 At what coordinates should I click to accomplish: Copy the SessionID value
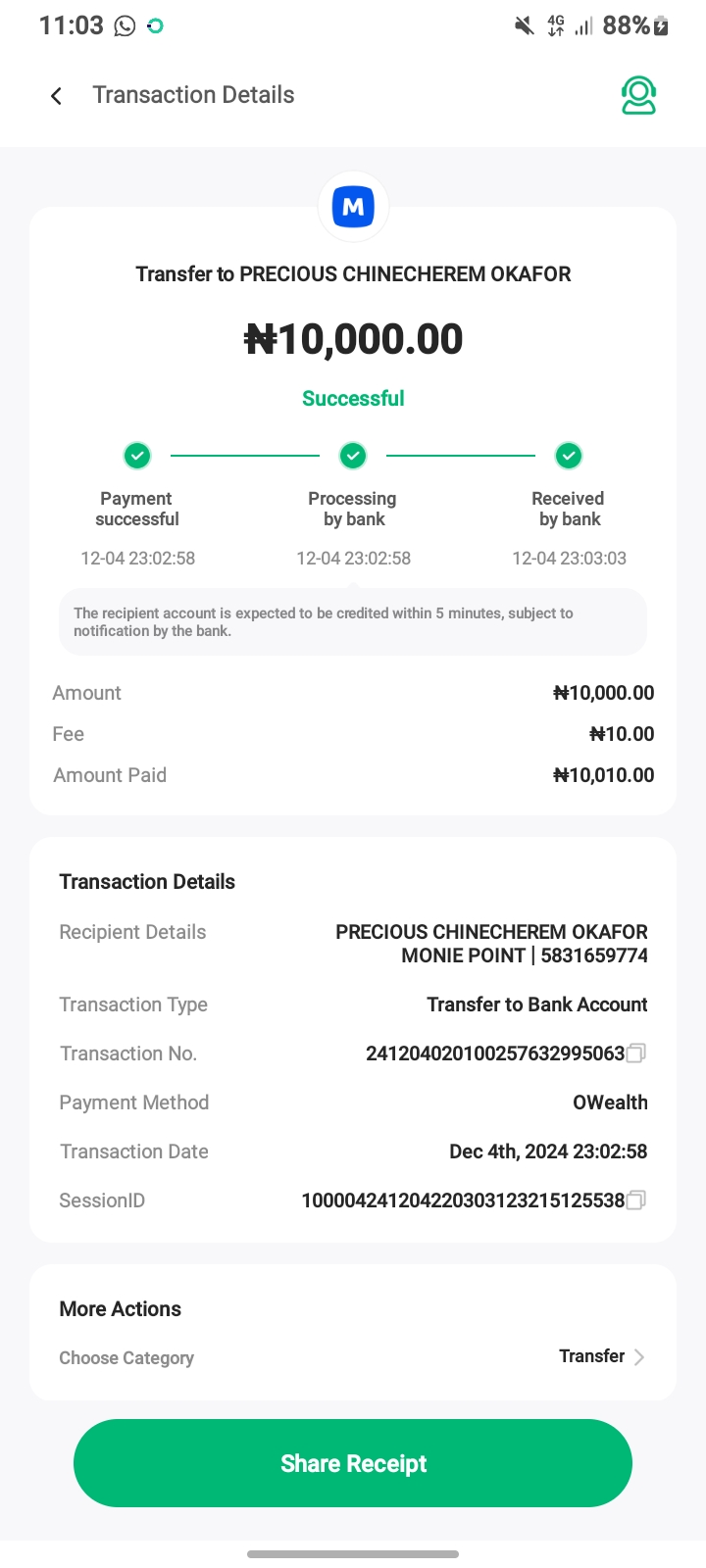tap(635, 1200)
